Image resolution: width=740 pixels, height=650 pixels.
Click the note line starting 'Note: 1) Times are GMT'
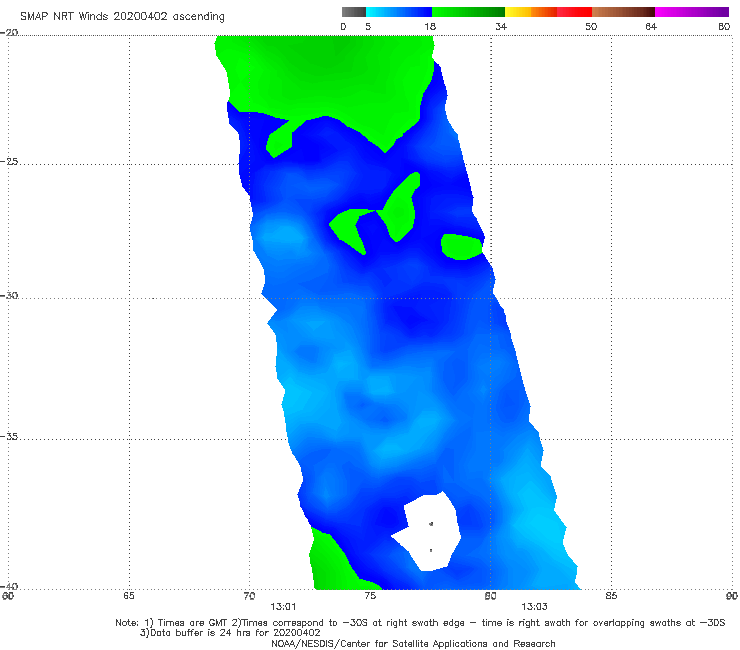[420, 623]
